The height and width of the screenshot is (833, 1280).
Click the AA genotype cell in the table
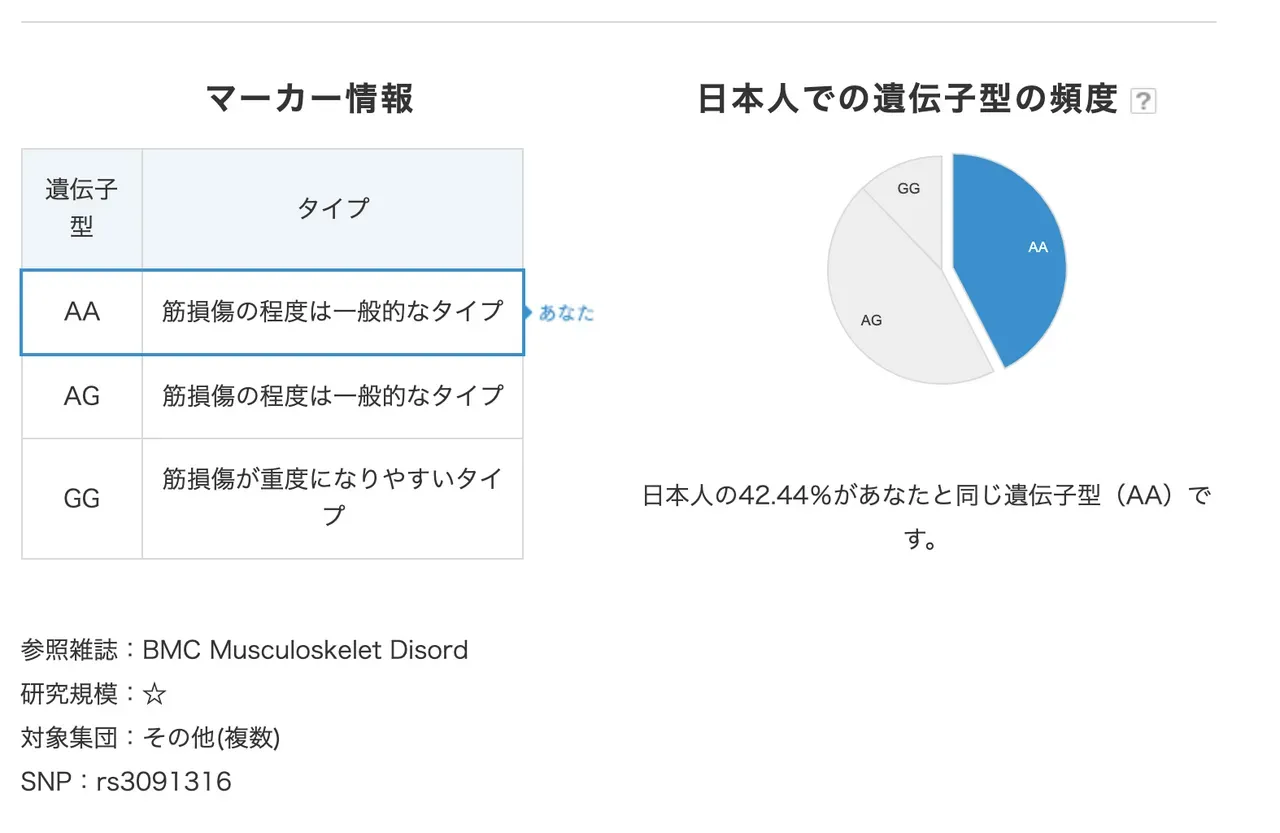[x=82, y=312]
